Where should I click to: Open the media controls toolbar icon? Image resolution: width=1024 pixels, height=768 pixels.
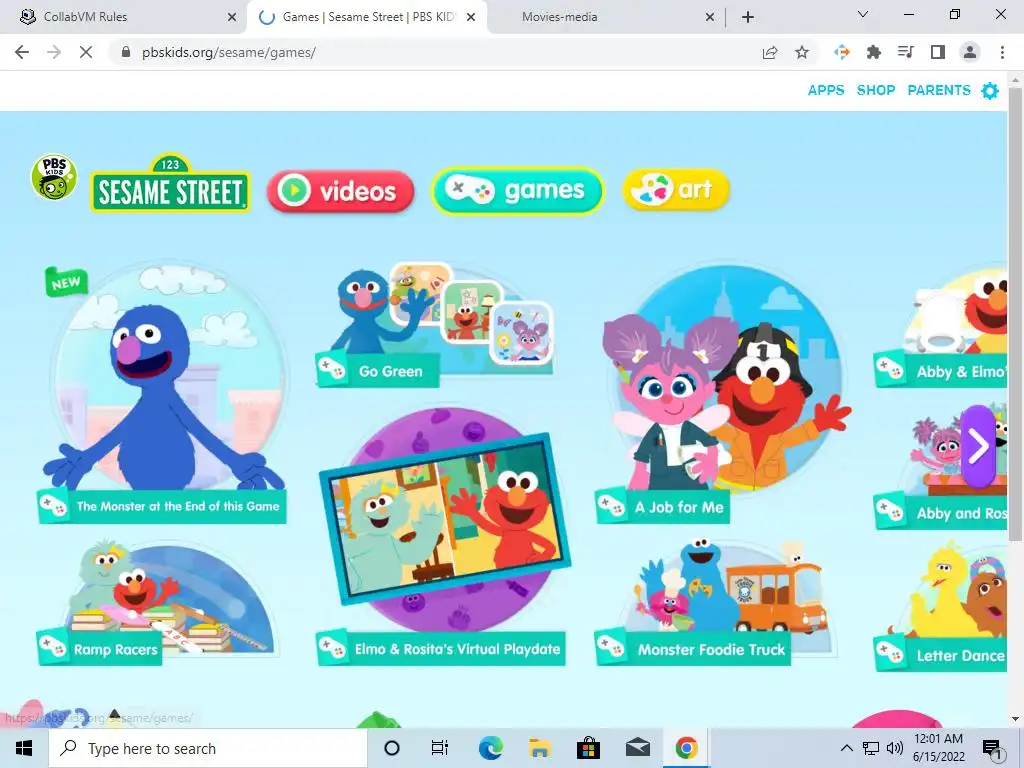tap(906, 52)
